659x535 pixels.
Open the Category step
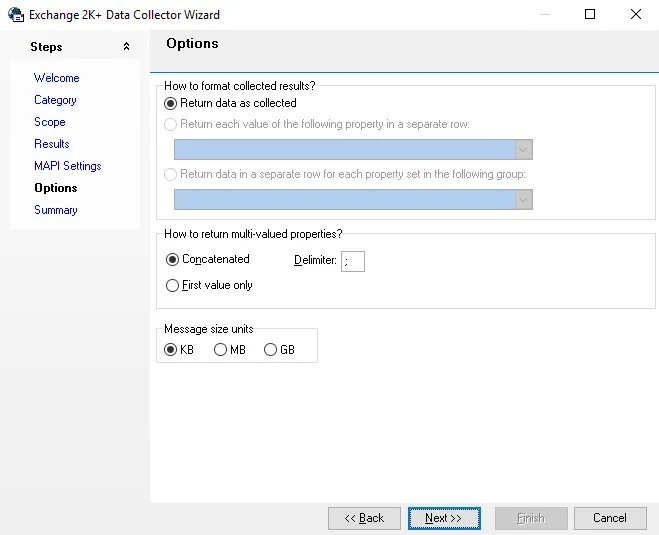pyautogui.click(x=55, y=100)
